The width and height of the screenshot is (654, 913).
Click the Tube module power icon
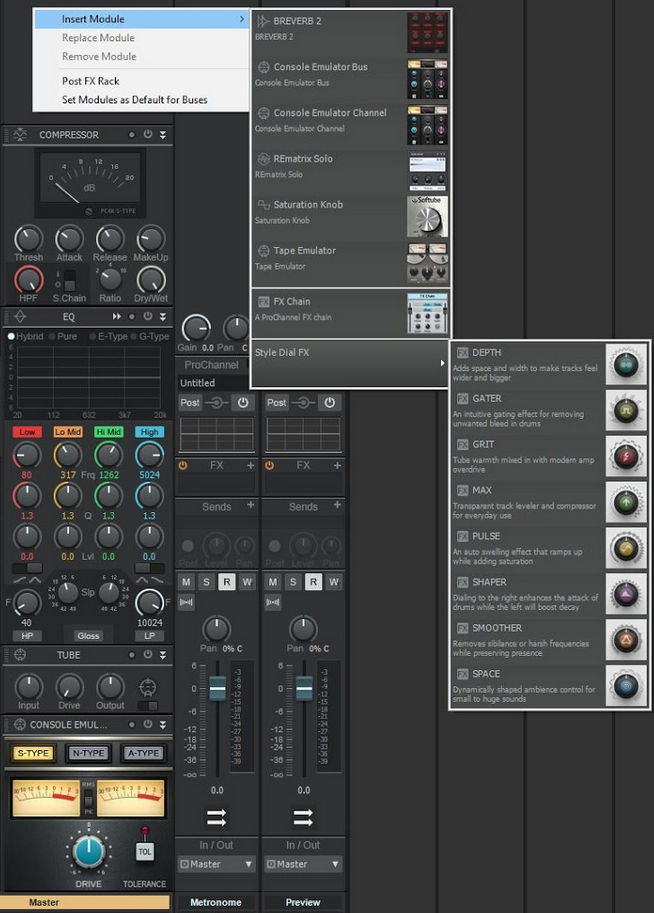pyautogui.click(x=148, y=655)
